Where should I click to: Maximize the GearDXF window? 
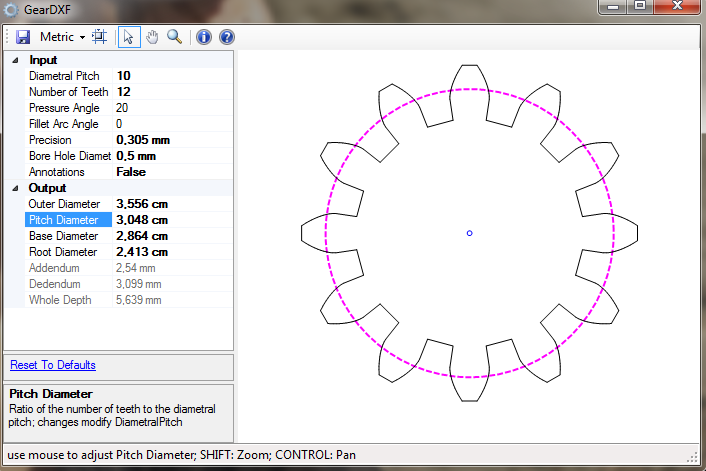coord(640,6)
